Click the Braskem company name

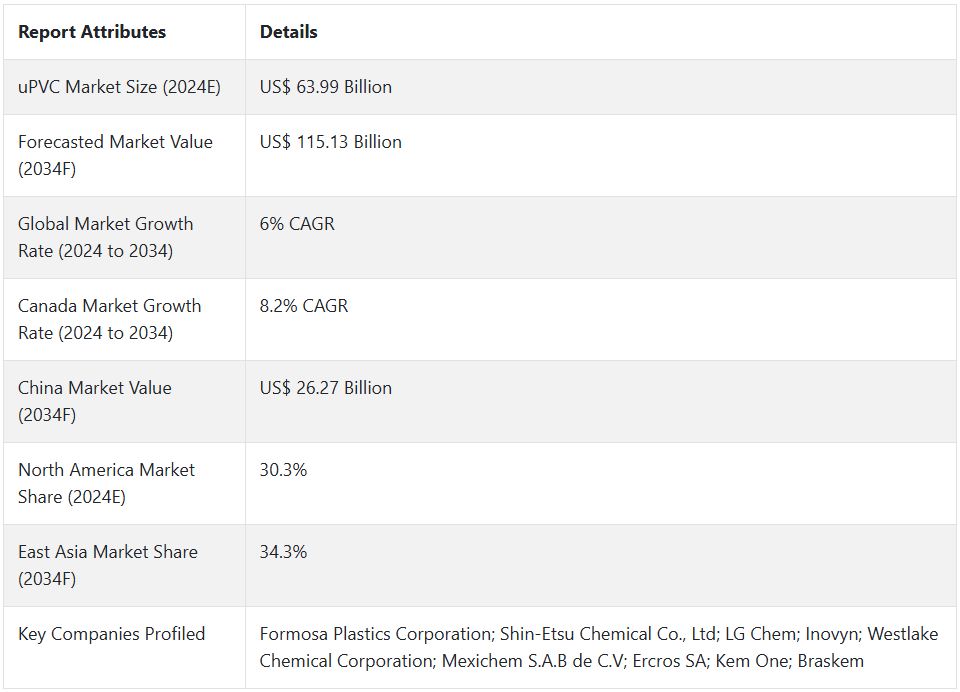[830, 661]
